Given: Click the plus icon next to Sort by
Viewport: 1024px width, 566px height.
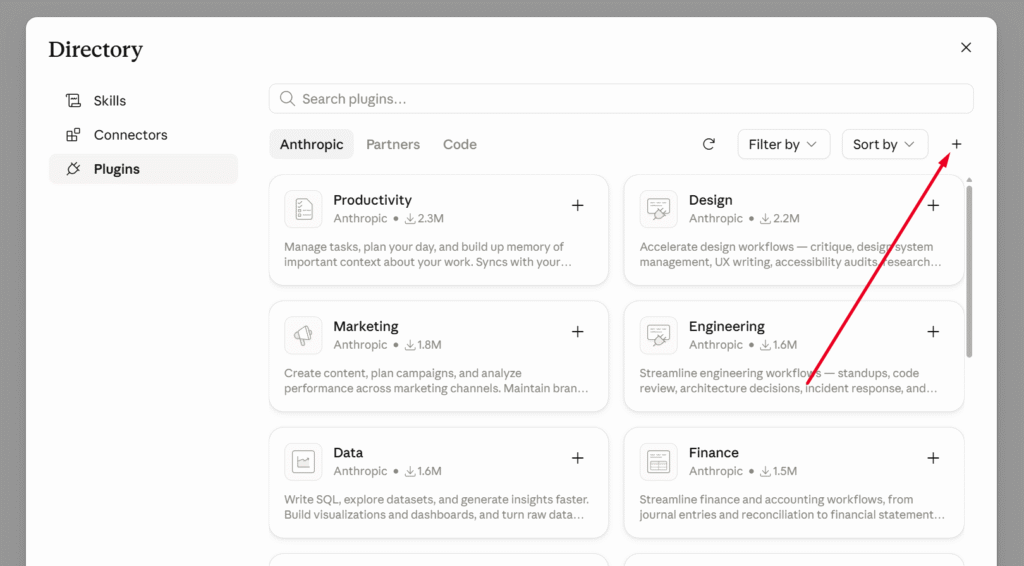Looking at the screenshot, I should 956,144.
